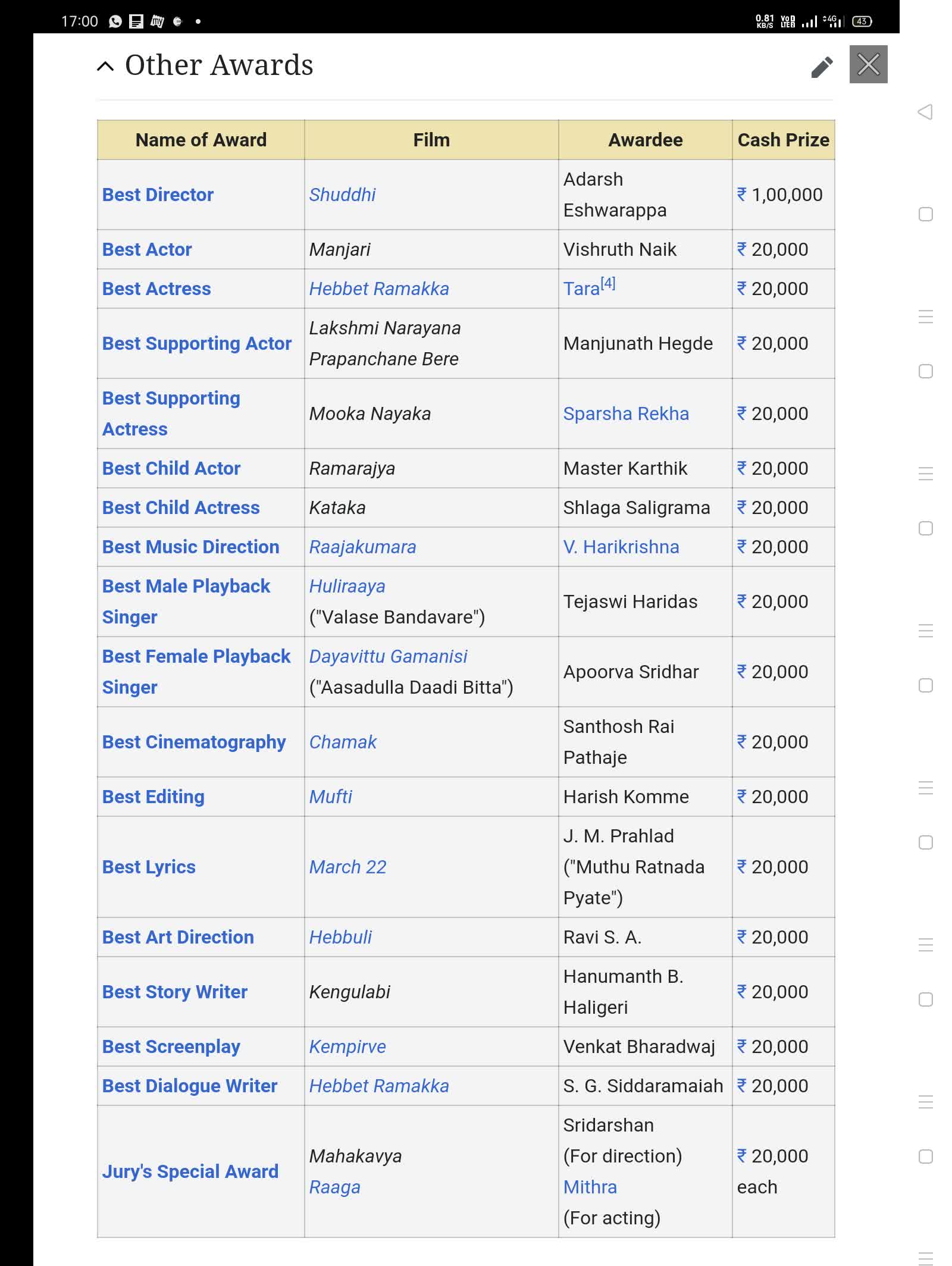
Task: Open the citation [4] reference
Action: [607, 283]
